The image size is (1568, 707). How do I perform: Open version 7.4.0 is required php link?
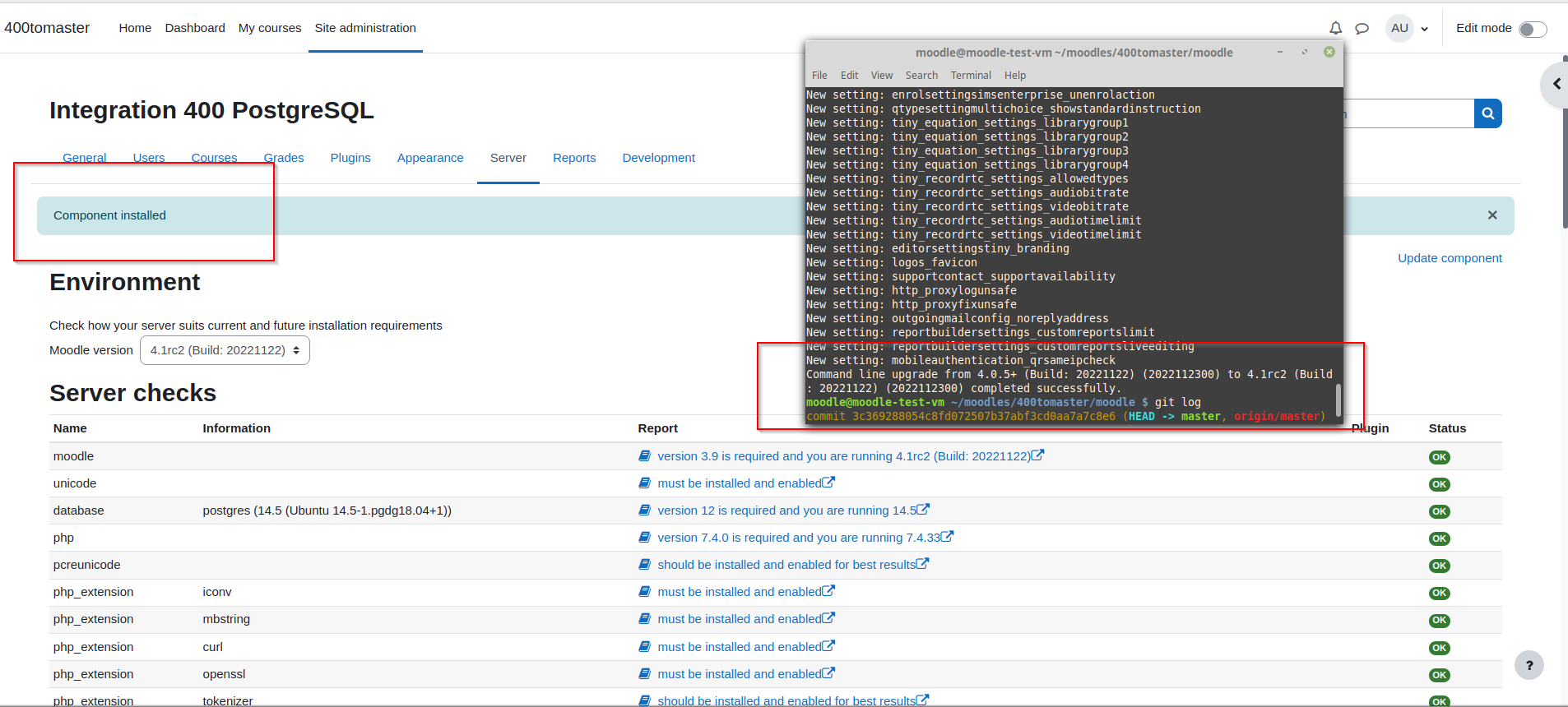[799, 538]
